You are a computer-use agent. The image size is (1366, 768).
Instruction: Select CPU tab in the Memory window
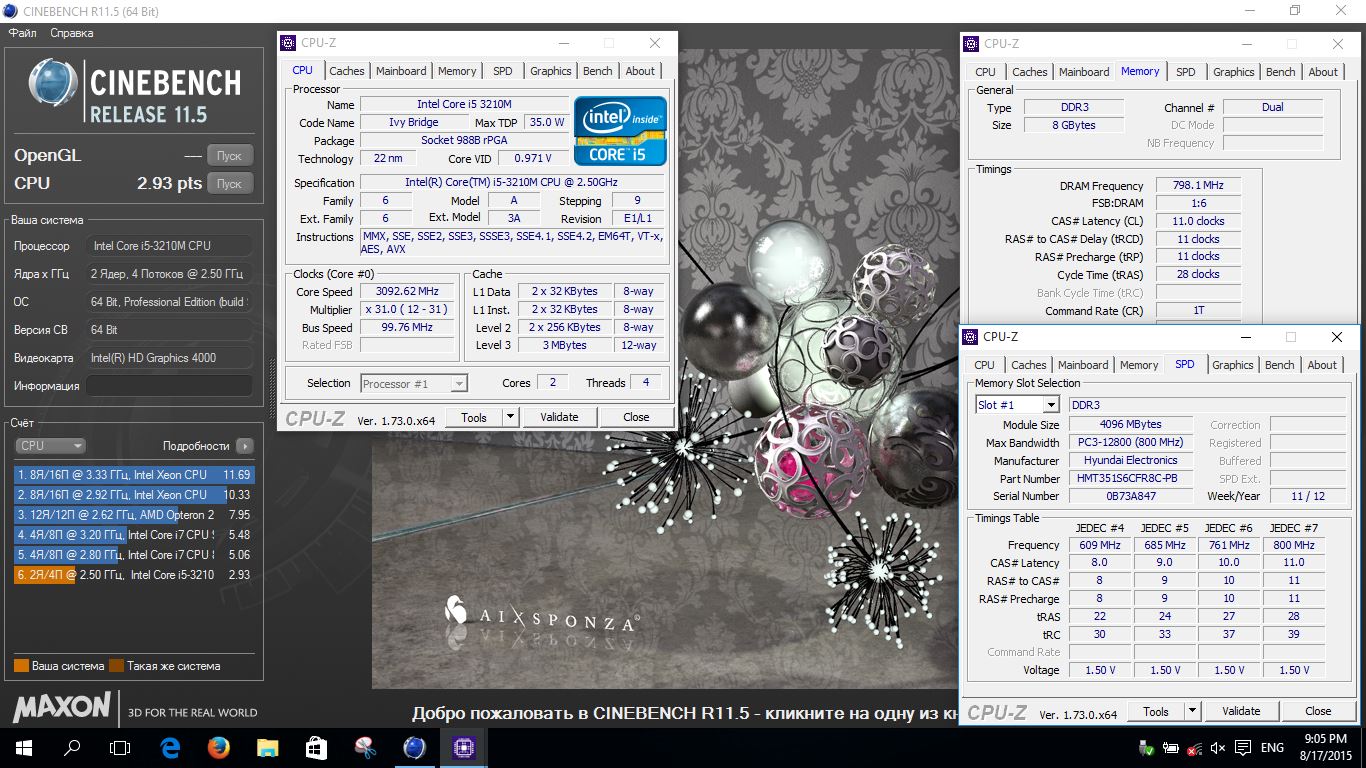click(x=985, y=72)
